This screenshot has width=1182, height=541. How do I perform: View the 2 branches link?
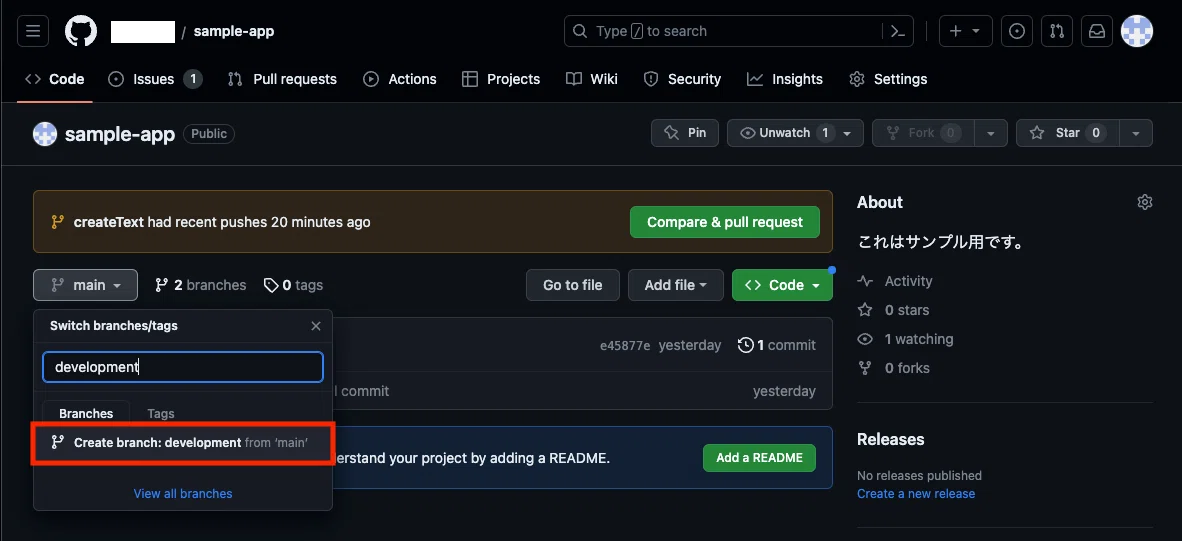201,285
